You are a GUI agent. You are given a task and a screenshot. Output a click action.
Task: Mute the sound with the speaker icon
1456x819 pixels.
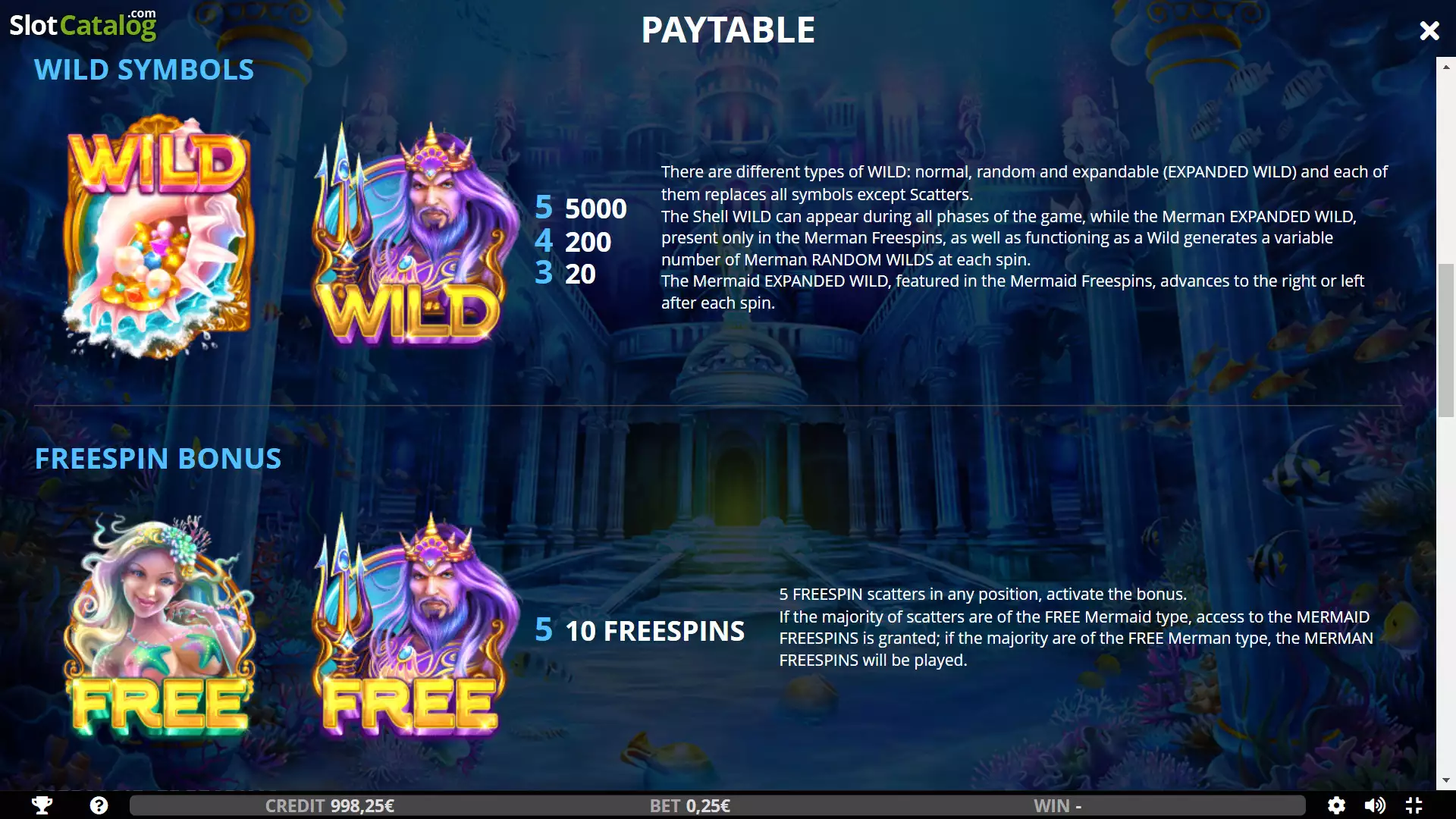tap(1375, 805)
